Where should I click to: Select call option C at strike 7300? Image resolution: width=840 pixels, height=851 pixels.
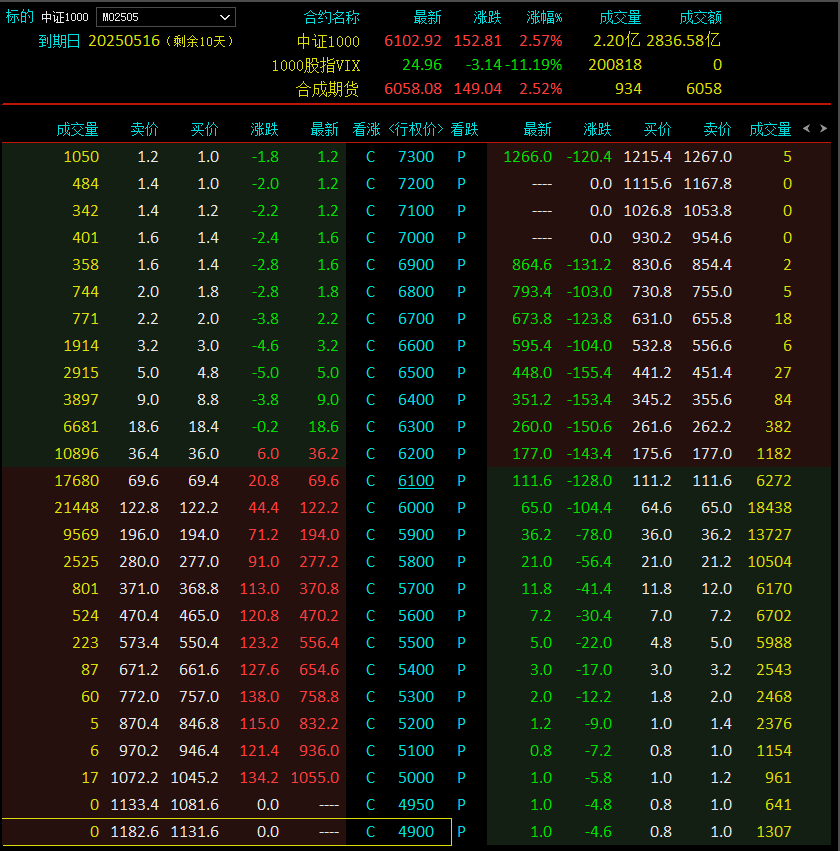coord(370,157)
